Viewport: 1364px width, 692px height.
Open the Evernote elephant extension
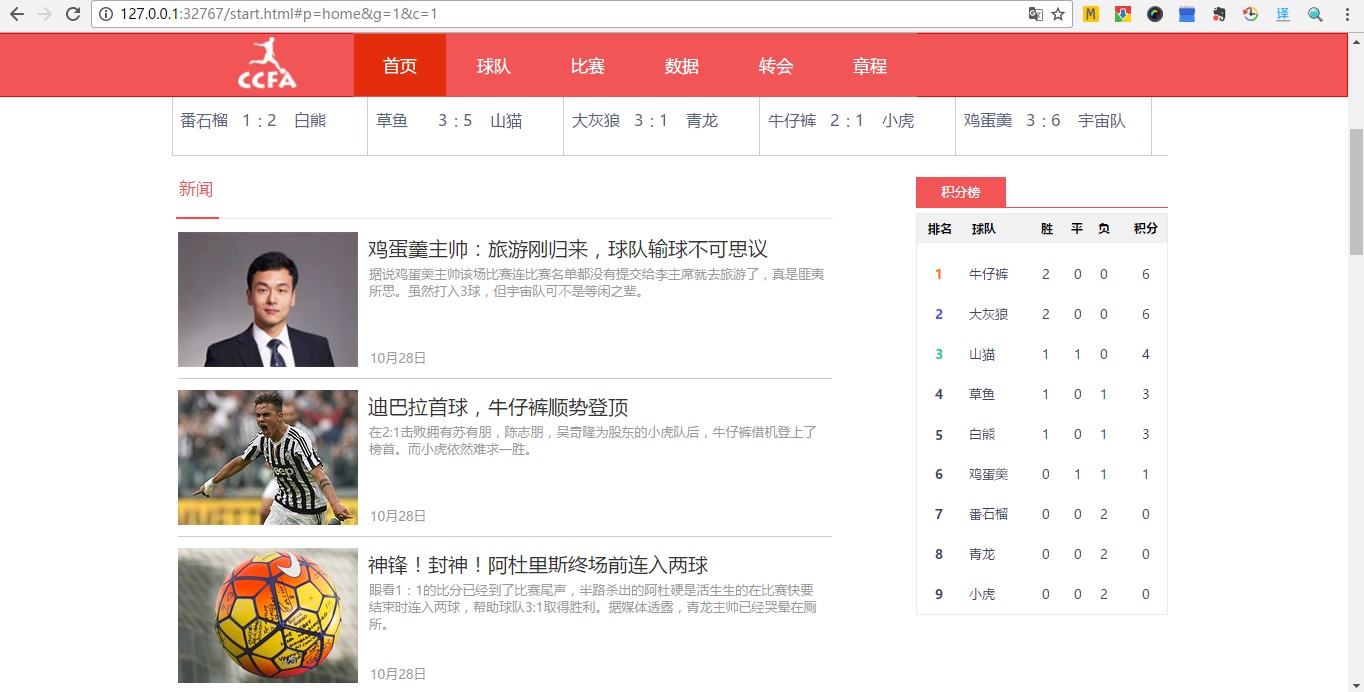(1219, 14)
